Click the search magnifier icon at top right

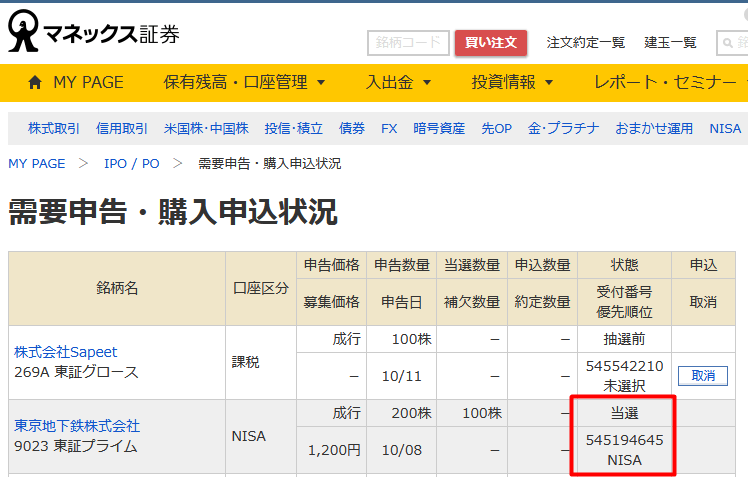click(727, 43)
